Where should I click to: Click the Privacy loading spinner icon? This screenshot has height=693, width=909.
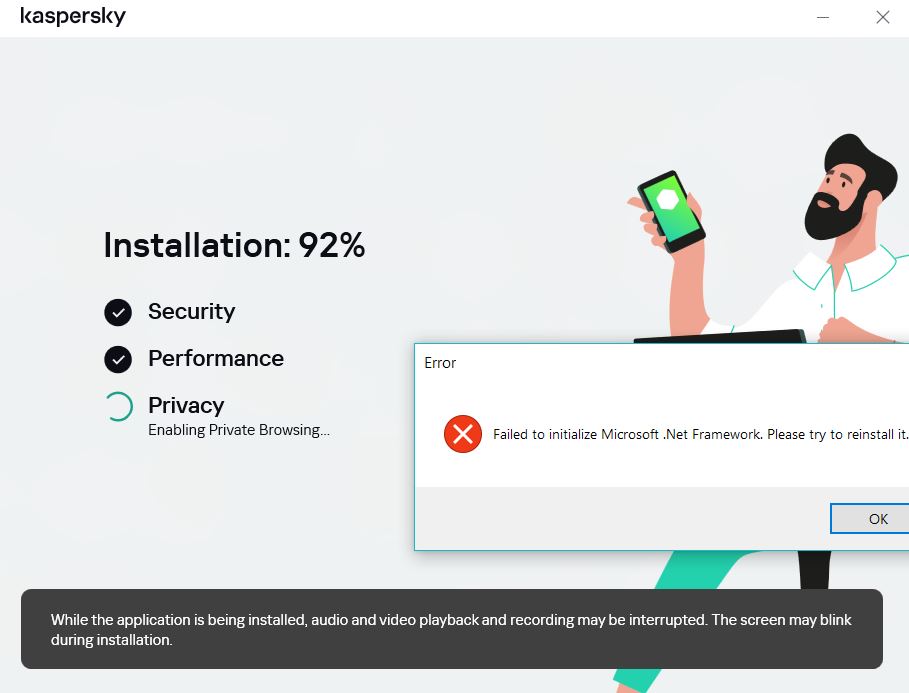(x=118, y=407)
